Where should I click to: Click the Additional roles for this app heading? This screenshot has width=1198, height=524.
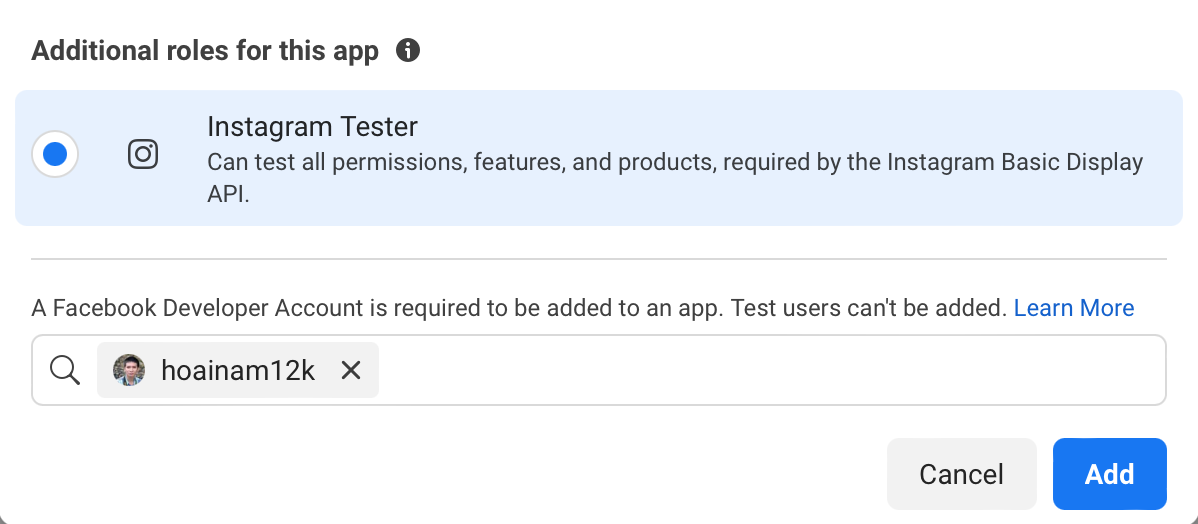coord(205,51)
